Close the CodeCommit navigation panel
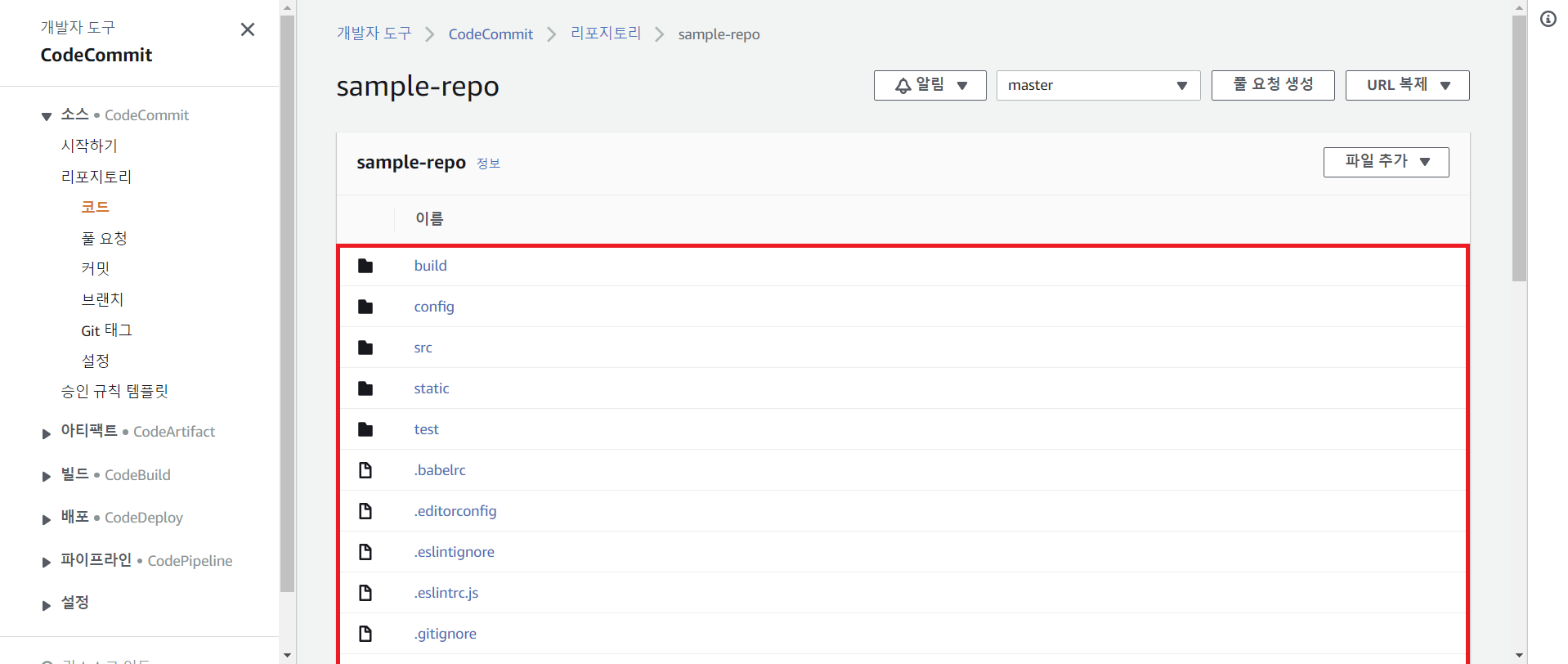This screenshot has height=664, width=1568. pyautogui.click(x=248, y=29)
